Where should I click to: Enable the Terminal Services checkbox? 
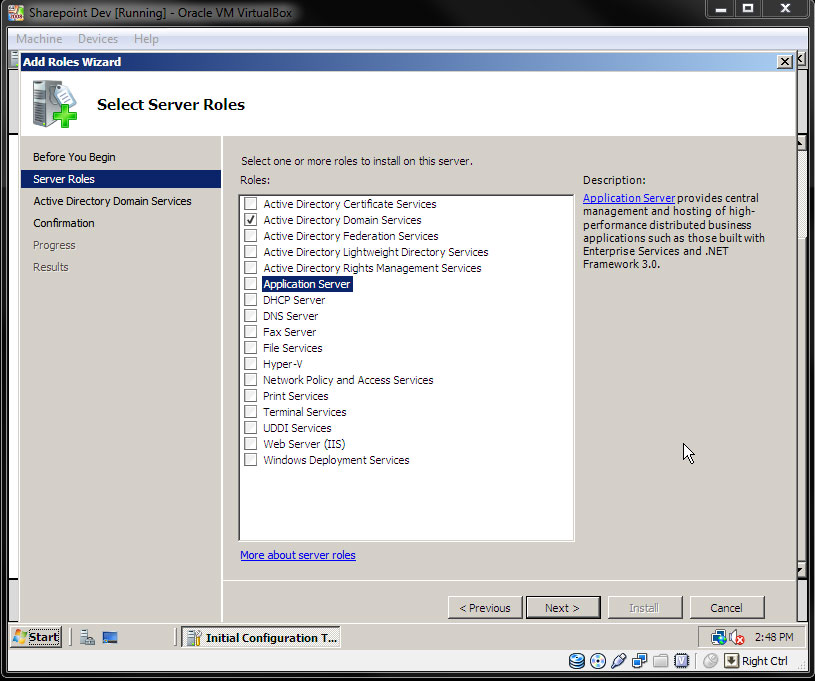pos(251,412)
